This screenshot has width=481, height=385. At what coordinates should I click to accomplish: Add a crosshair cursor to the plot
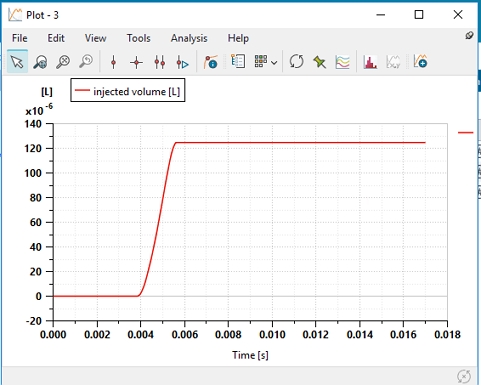(136, 62)
